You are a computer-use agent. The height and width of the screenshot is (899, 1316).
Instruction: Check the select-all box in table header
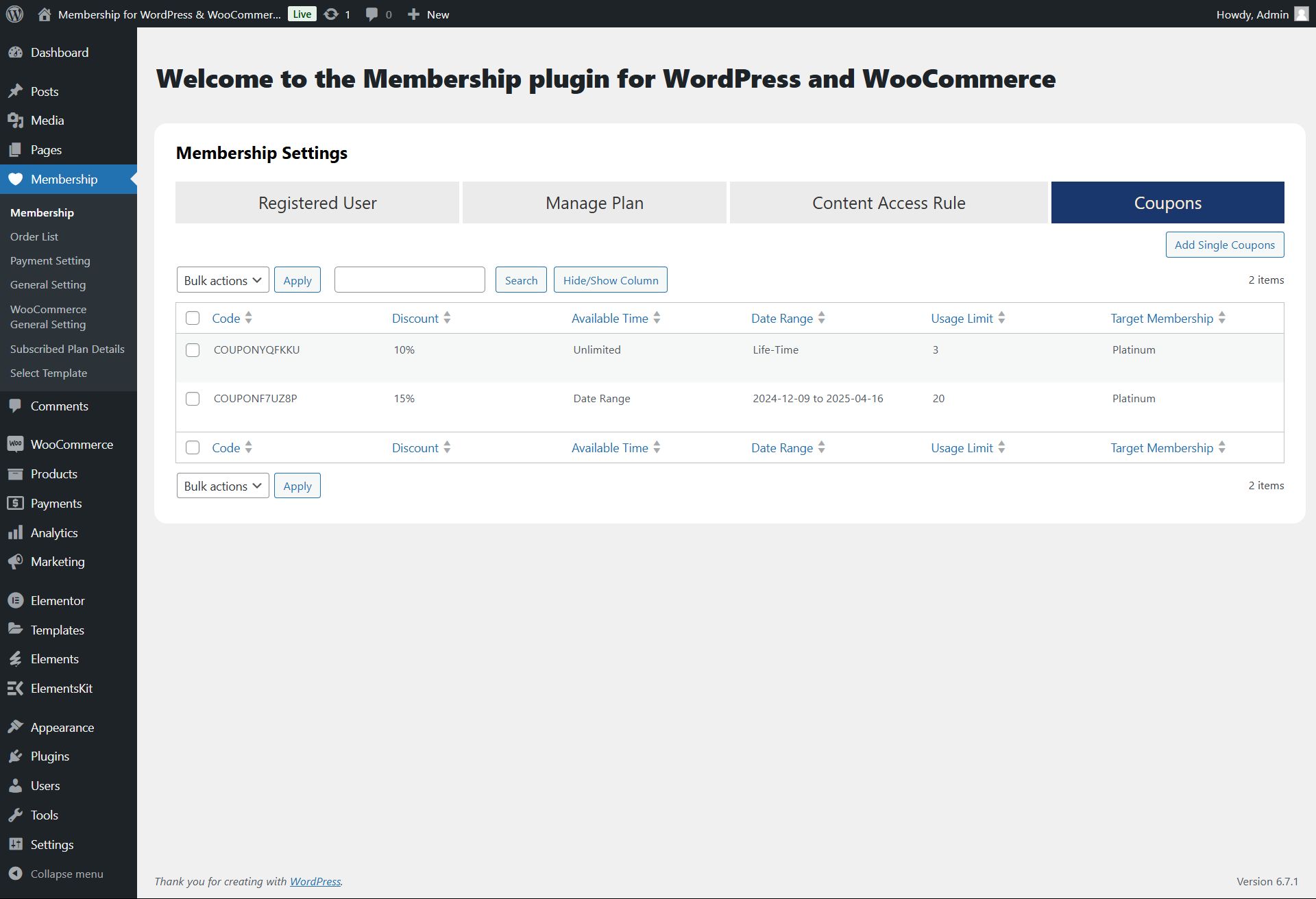click(x=193, y=318)
